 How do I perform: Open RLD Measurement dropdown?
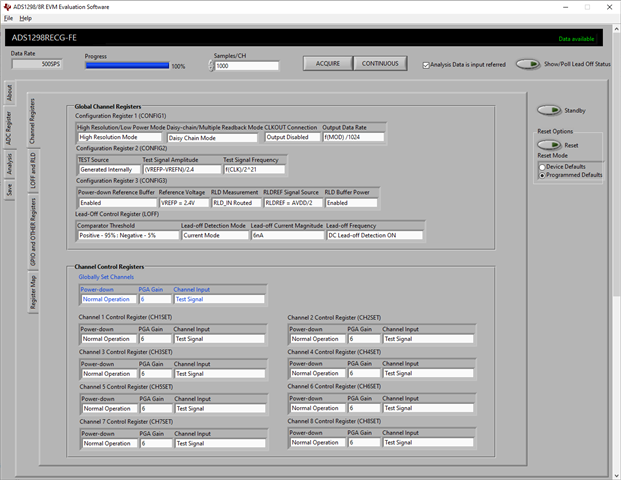coord(236,203)
